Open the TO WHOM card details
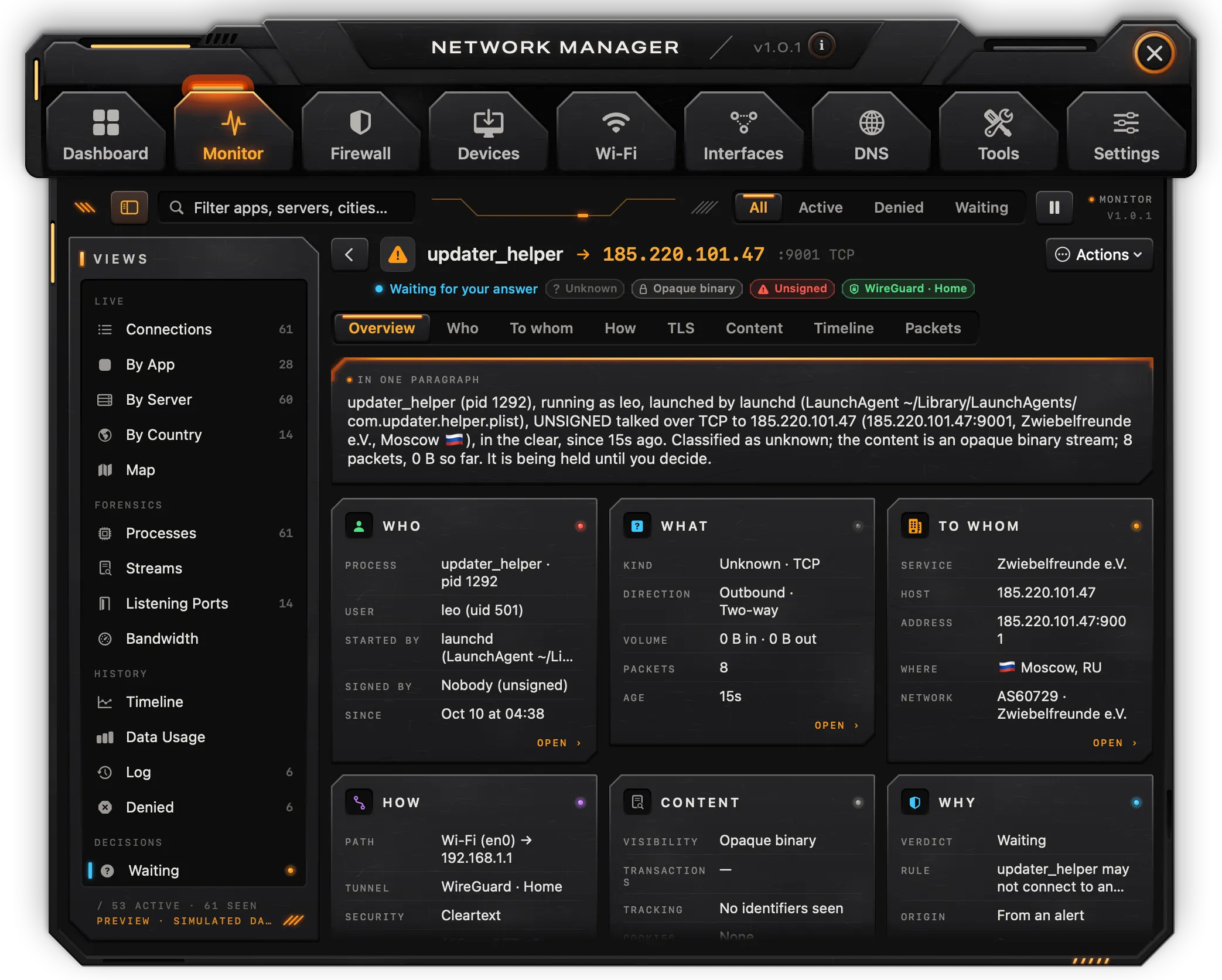The width and height of the screenshot is (1222, 980). (x=1115, y=742)
